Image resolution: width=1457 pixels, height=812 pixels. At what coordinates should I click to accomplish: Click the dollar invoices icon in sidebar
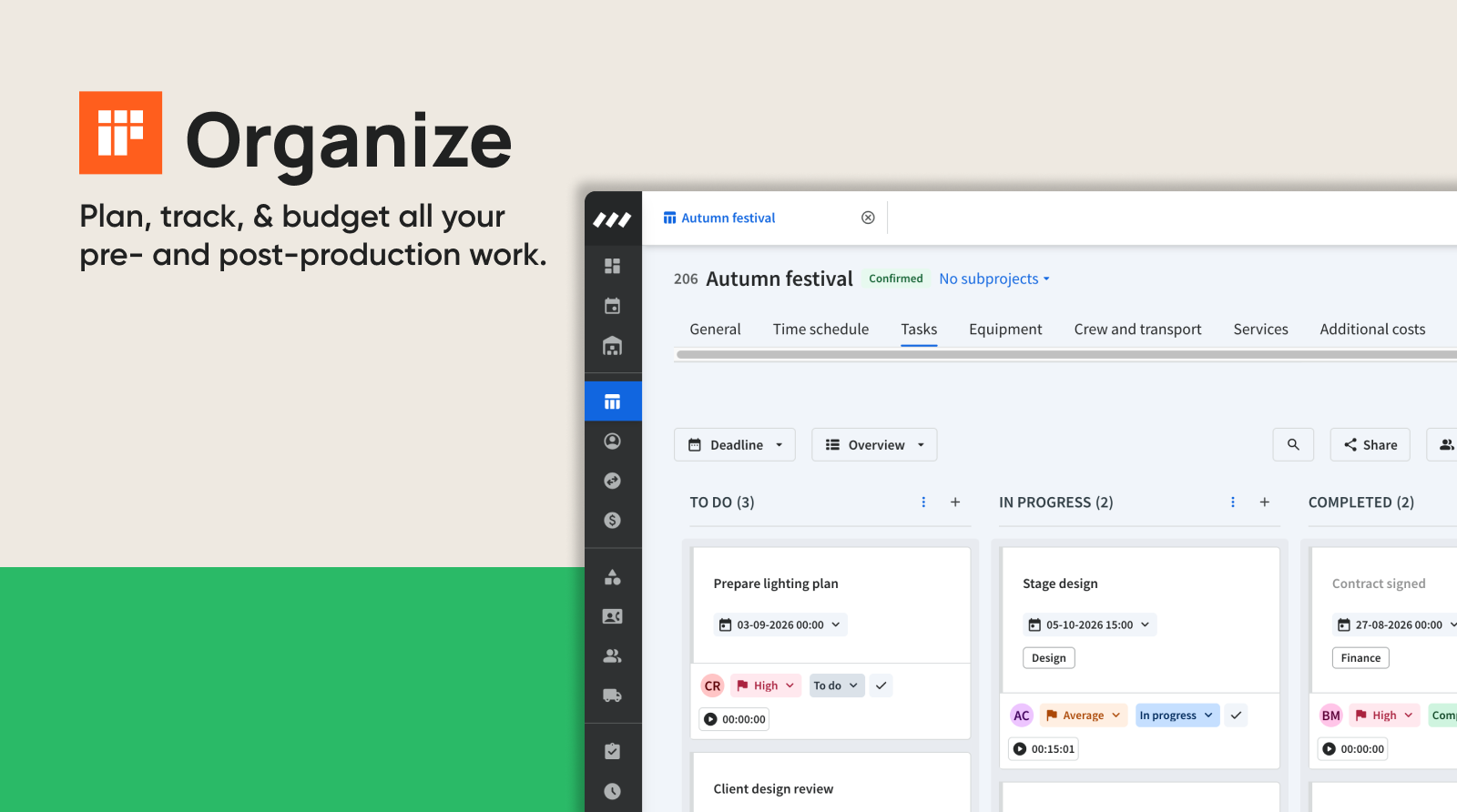click(x=612, y=520)
